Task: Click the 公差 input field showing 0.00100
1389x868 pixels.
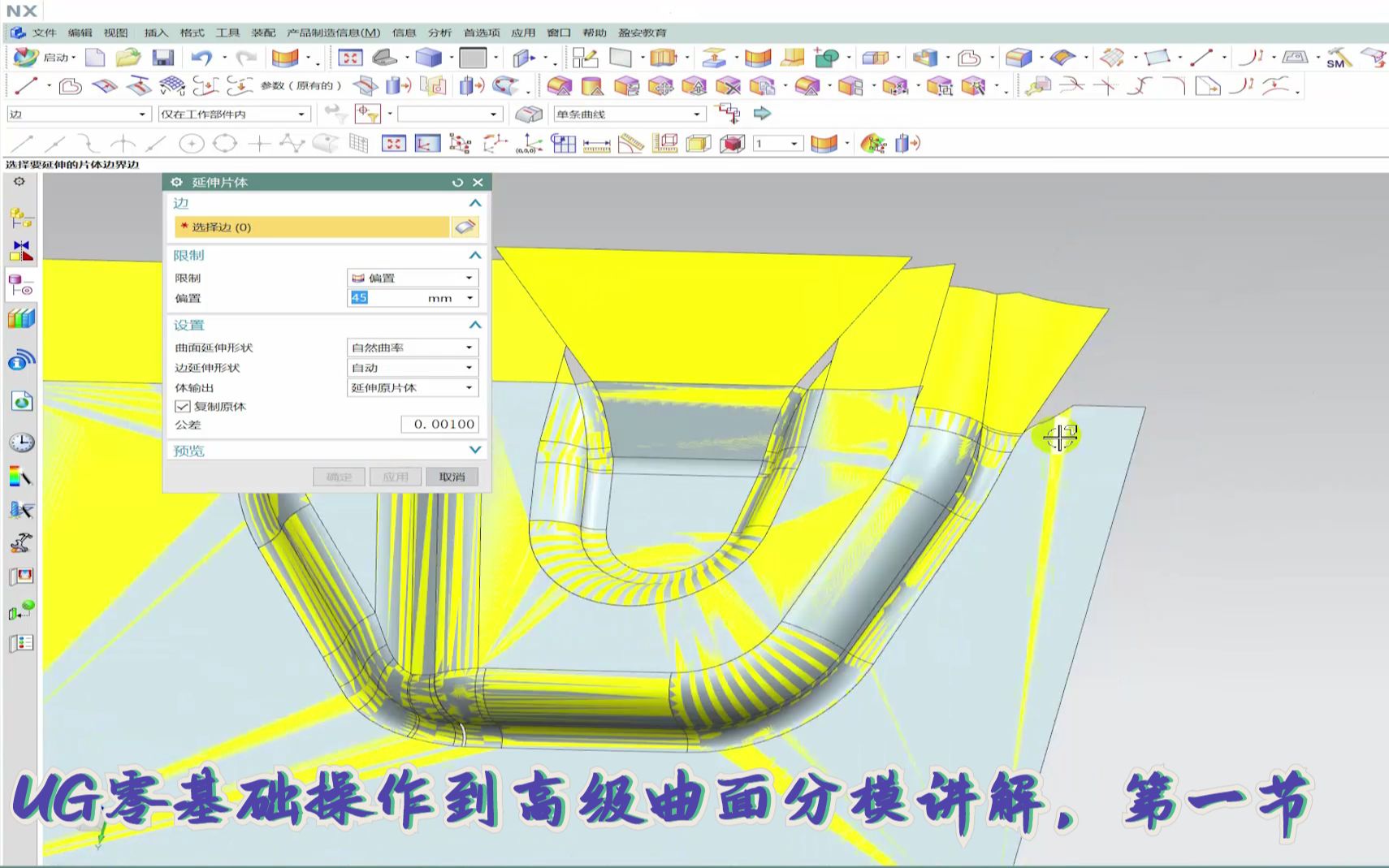Action: pos(440,424)
